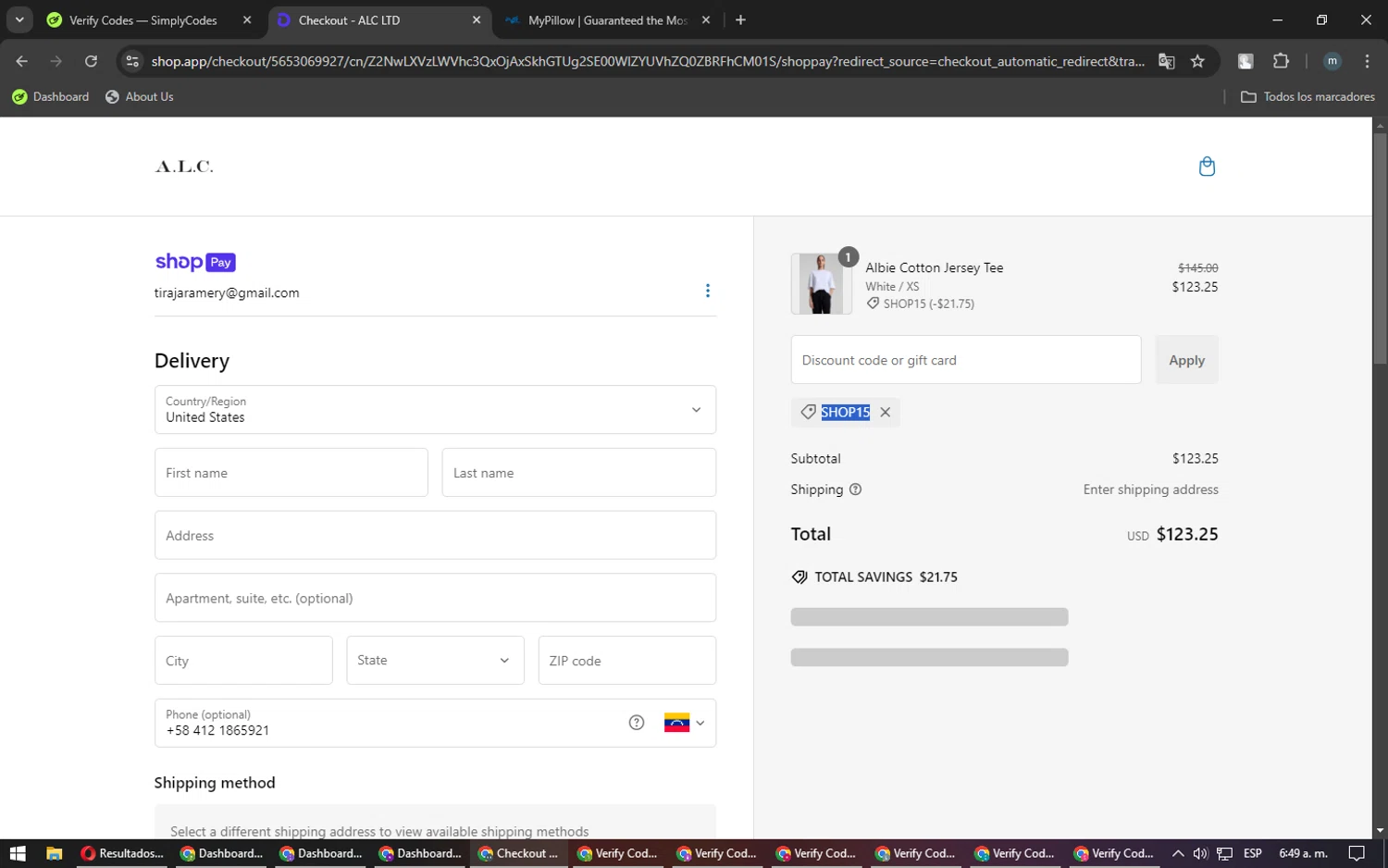This screenshot has height=868, width=1388.
Task: Open Todos los marcadores folder
Action: (x=1307, y=97)
